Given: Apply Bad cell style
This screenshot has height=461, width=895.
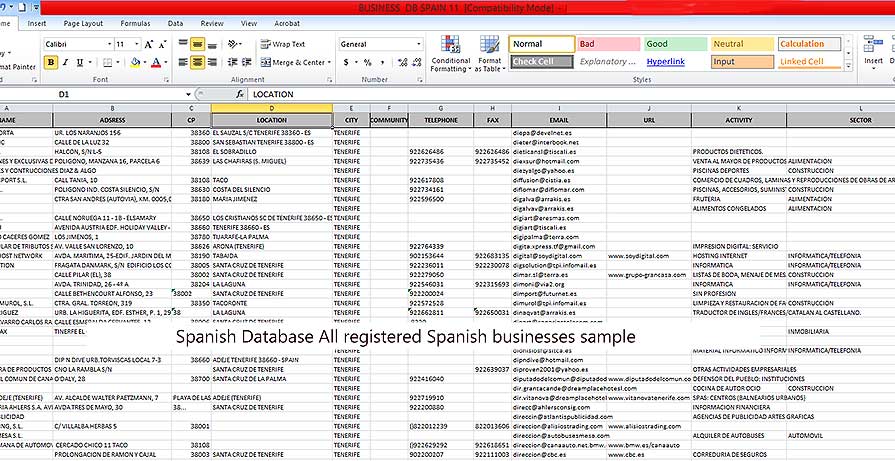Looking at the screenshot, I should click(x=608, y=44).
